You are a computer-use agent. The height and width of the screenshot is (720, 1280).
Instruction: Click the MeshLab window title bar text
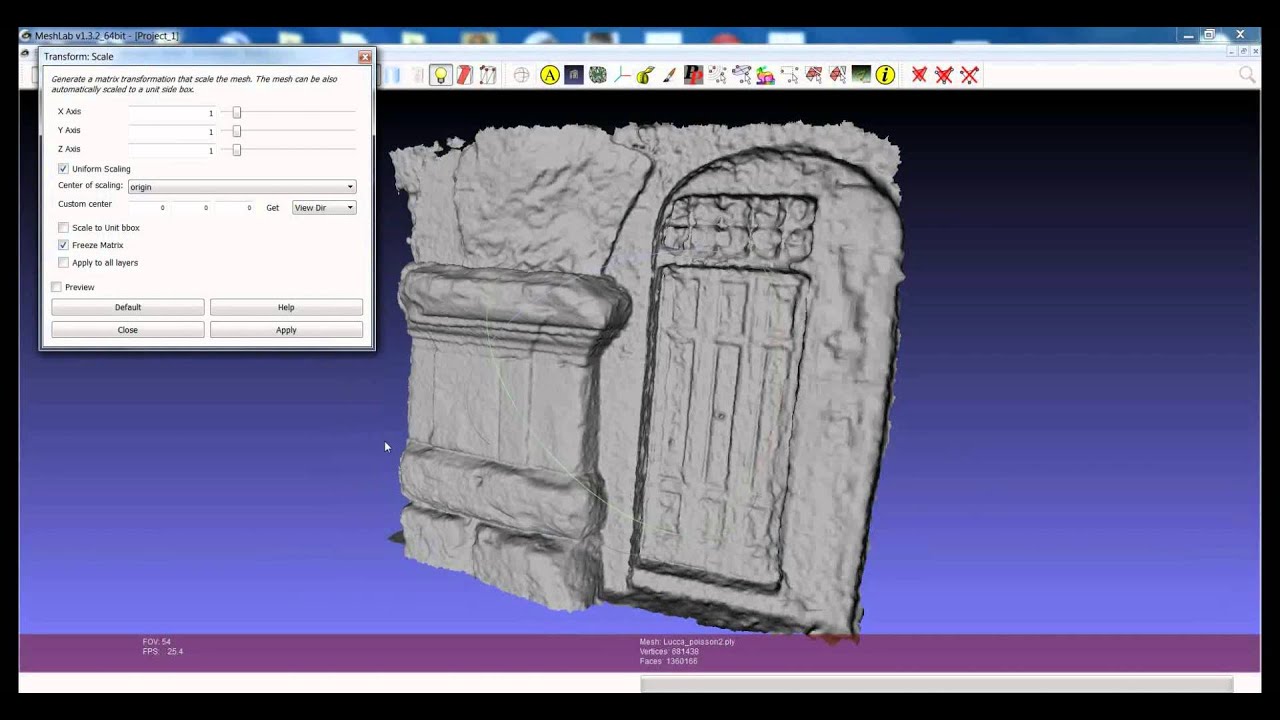click(106, 36)
